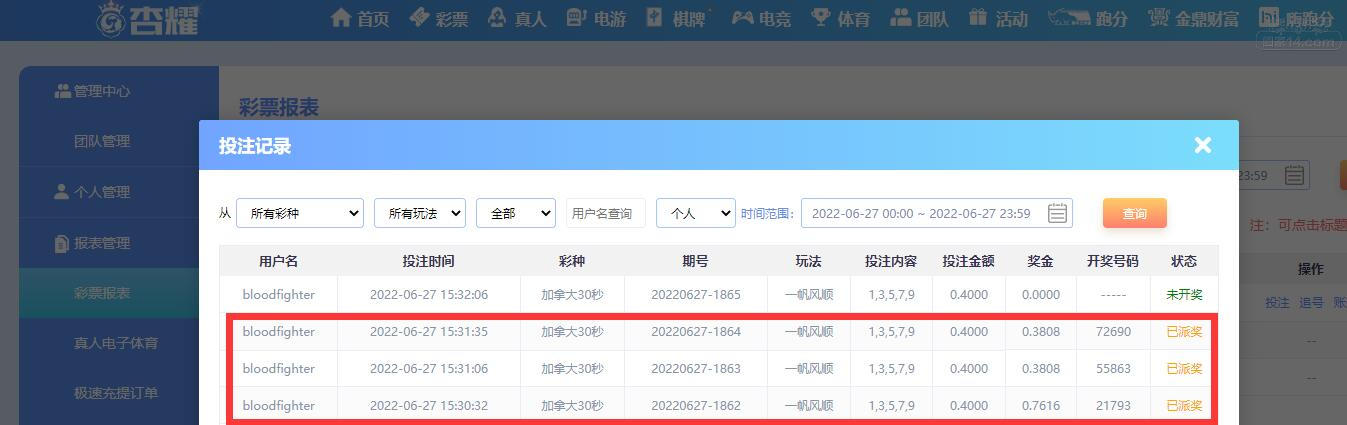1347x425 pixels.
Task: Click 投注 link in background 操作 column
Action: tap(1277, 303)
